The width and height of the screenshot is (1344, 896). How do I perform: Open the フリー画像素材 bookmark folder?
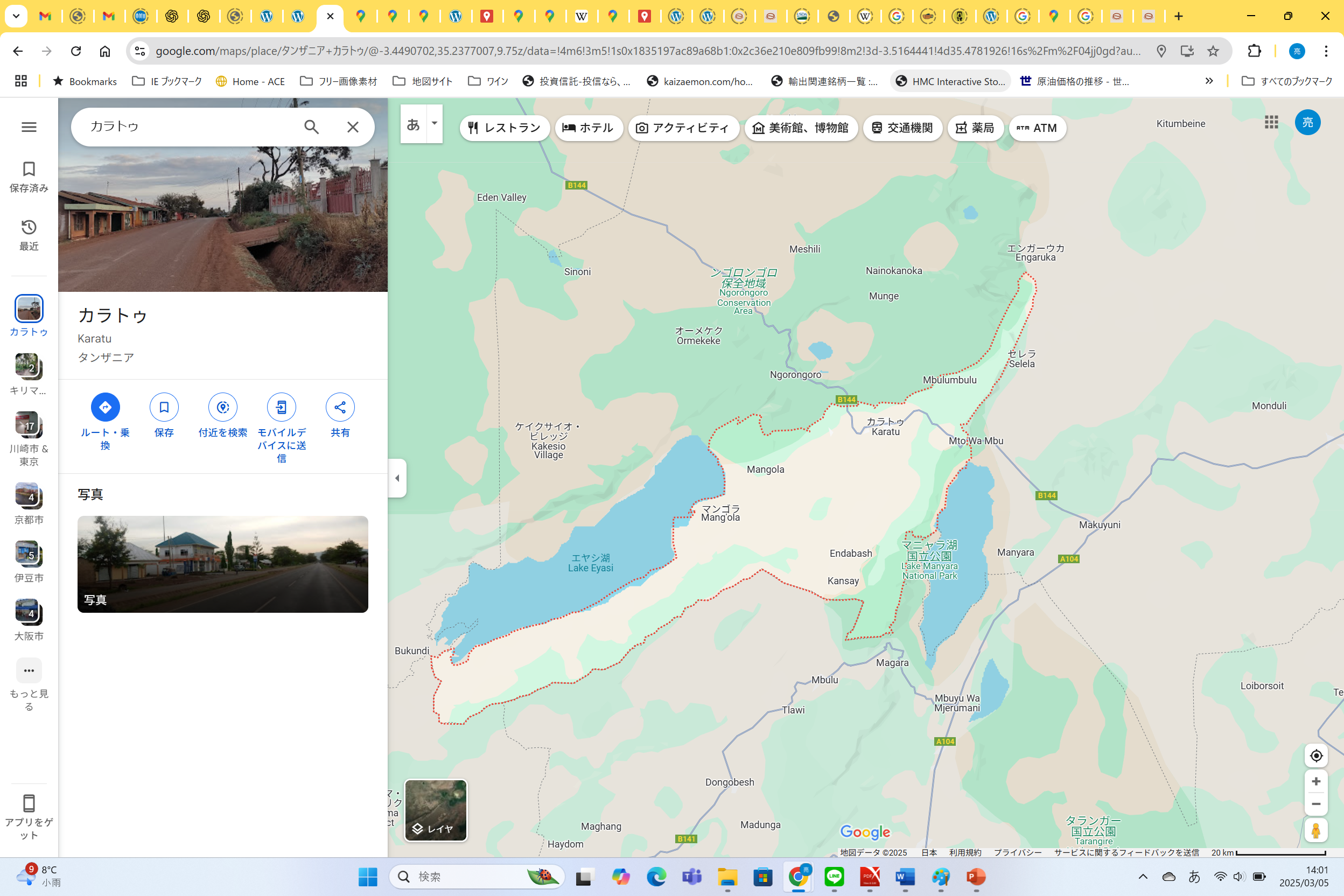pyautogui.click(x=338, y=81)
